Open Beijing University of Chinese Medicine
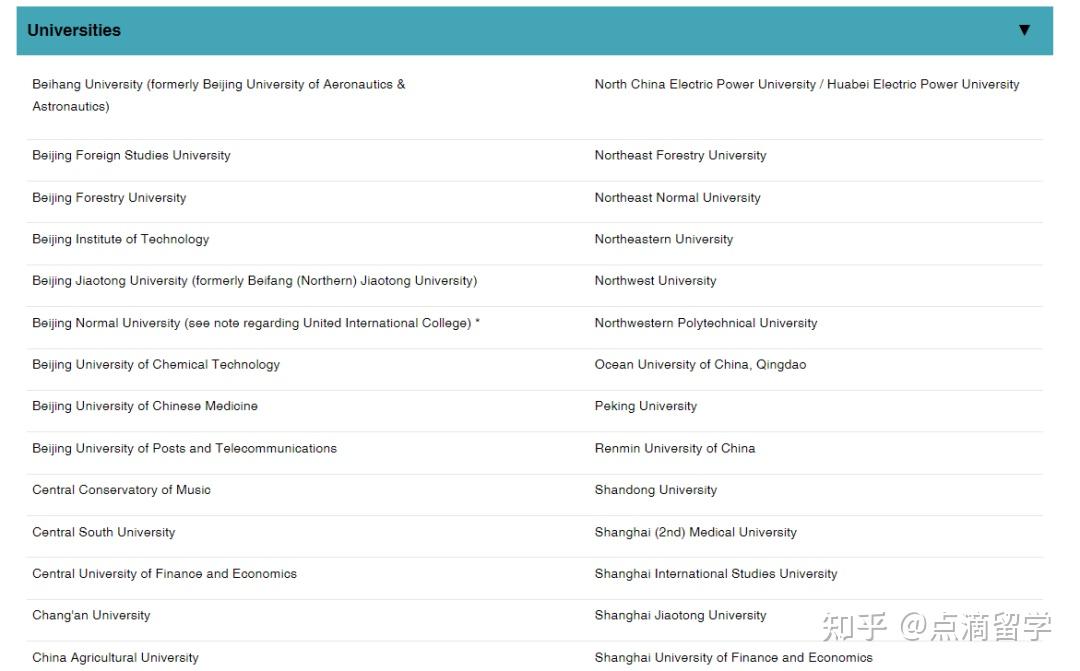The width and height of the screenshot is (1080, 671). 144,406
